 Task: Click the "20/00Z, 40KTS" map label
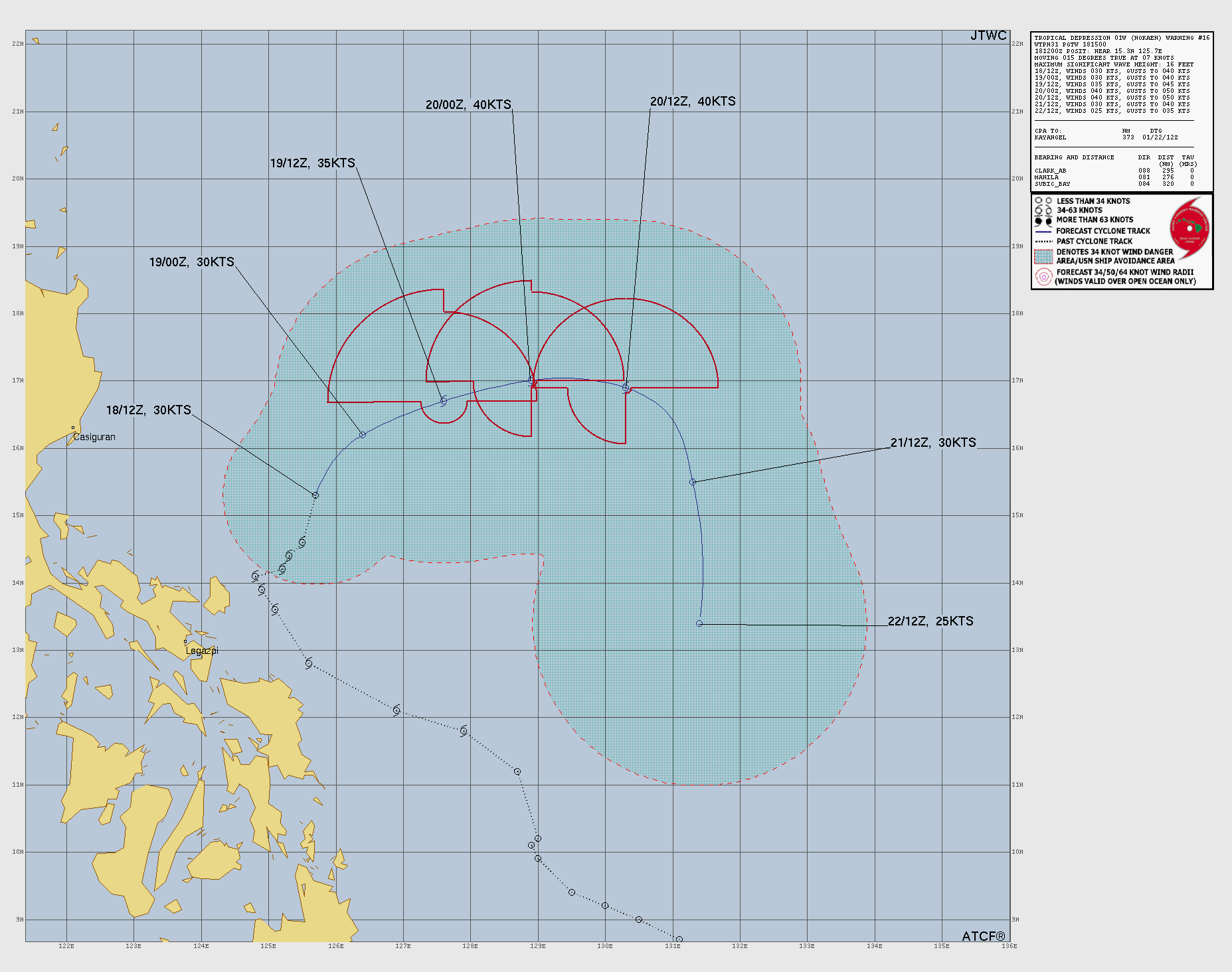pyautogui.click(x=468, y=105)
